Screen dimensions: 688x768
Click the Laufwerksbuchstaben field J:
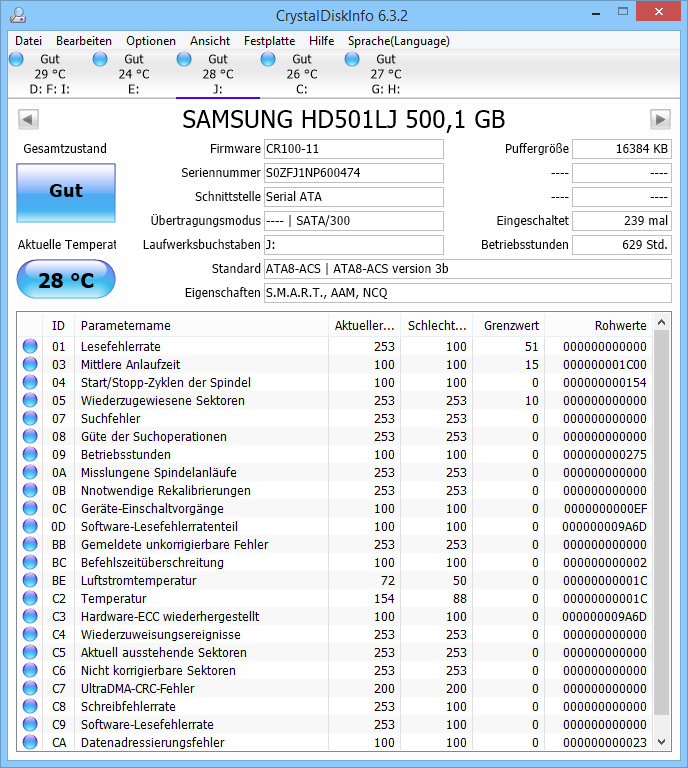(354, 245)
